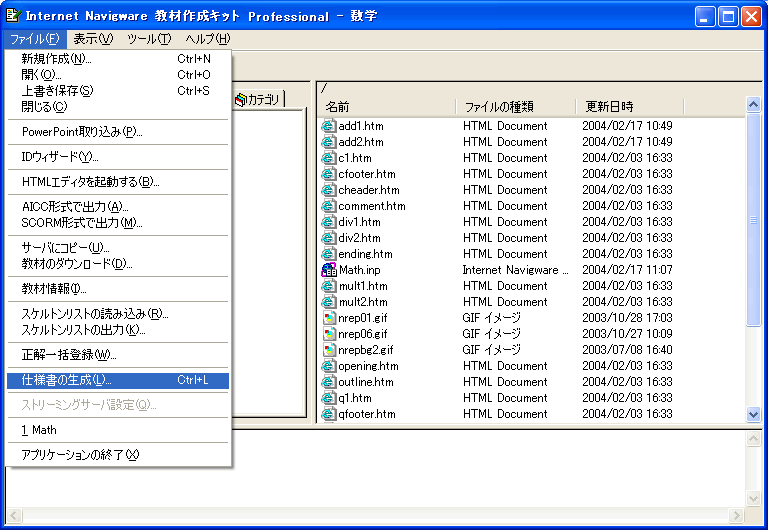Choose アプリケーションの終了(X) entry

[118, 455]
